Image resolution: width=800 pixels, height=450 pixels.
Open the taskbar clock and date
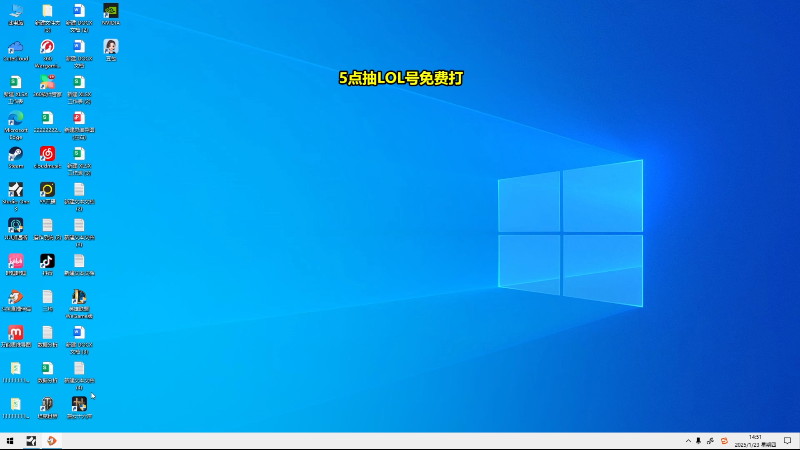[755, 441]
